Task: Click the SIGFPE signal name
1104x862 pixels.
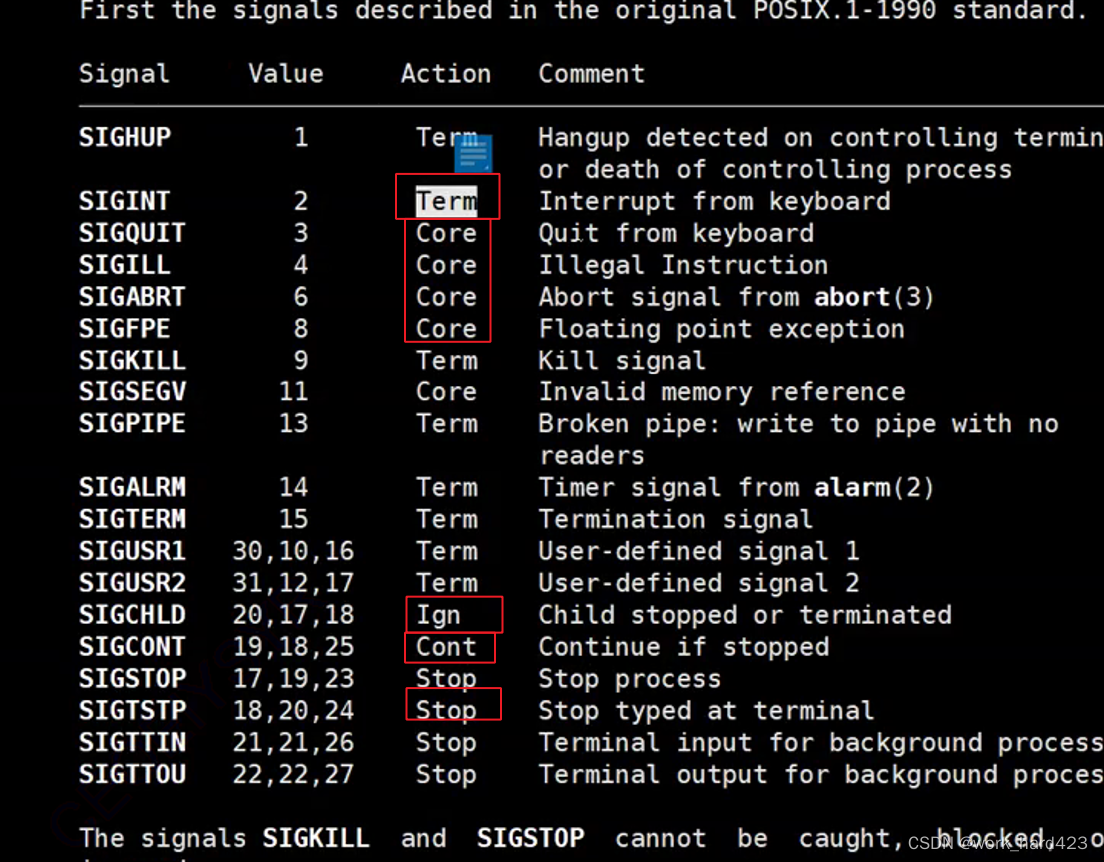Action: pyautogui.click(x=125, y=329)
